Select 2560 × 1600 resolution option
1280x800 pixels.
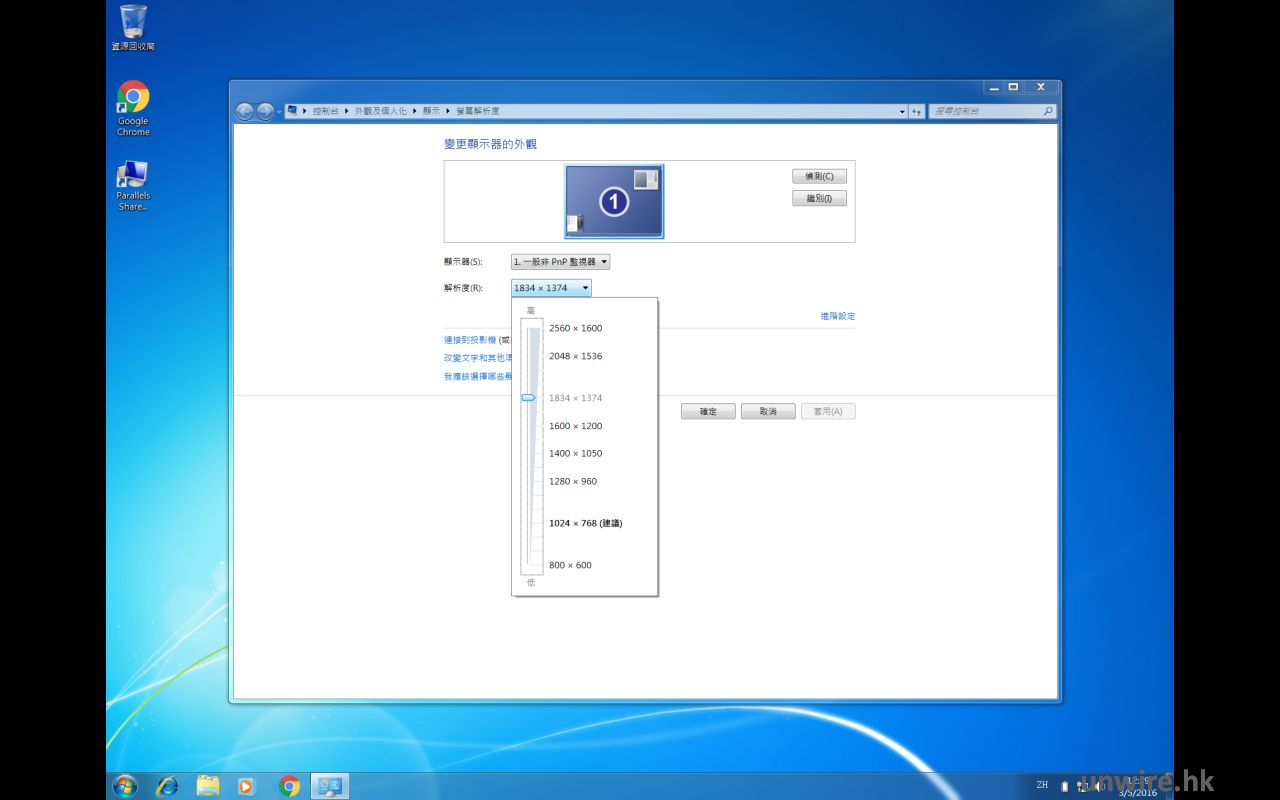click(x=575, y=328)
